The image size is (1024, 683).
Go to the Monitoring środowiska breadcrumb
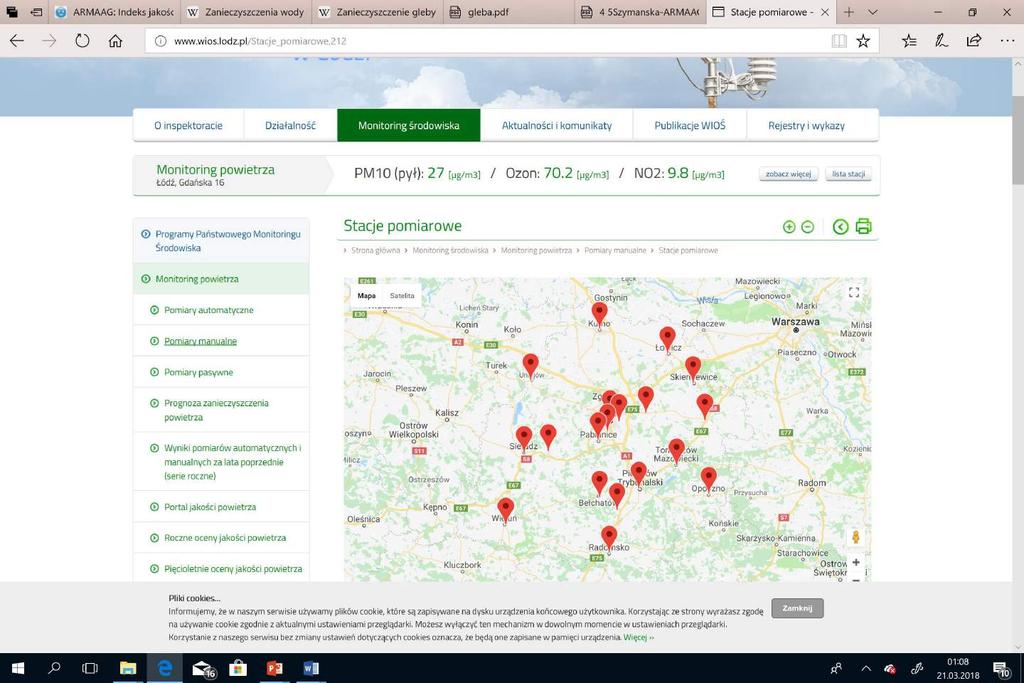click(450, 250)
